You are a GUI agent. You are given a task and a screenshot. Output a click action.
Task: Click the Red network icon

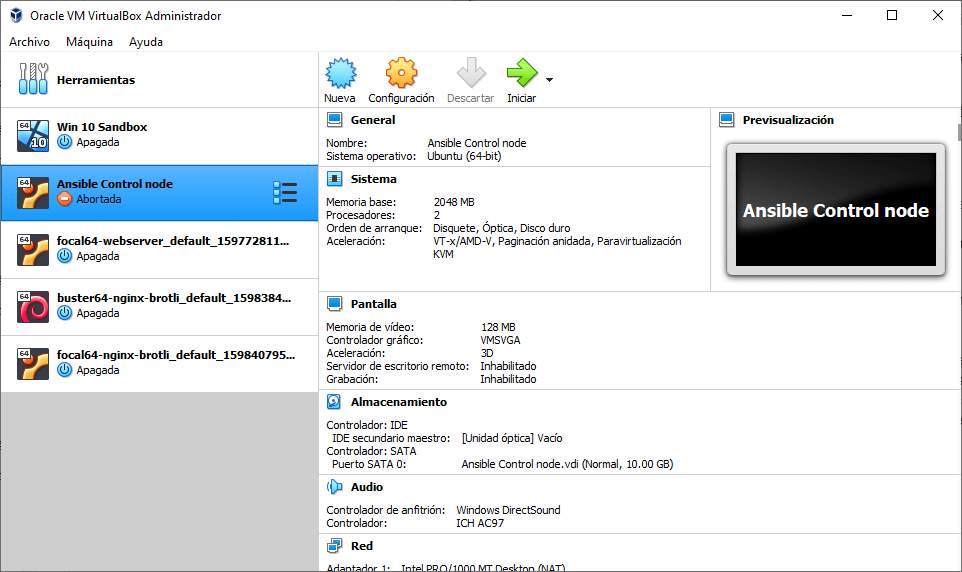(334, 546)
